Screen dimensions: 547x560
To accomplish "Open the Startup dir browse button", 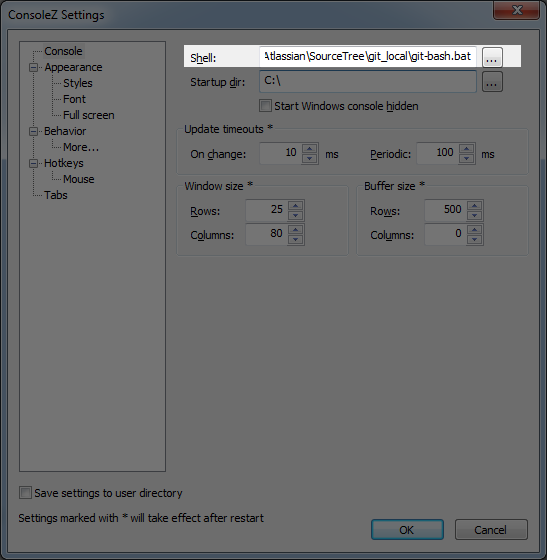I will click(x=492, y=82).
